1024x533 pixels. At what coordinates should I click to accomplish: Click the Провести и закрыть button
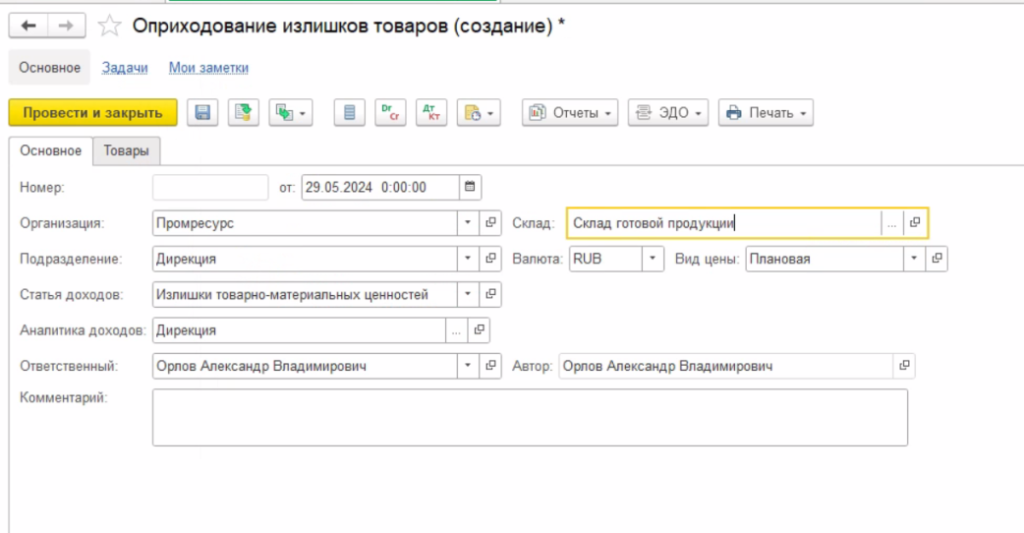point(92,113)
